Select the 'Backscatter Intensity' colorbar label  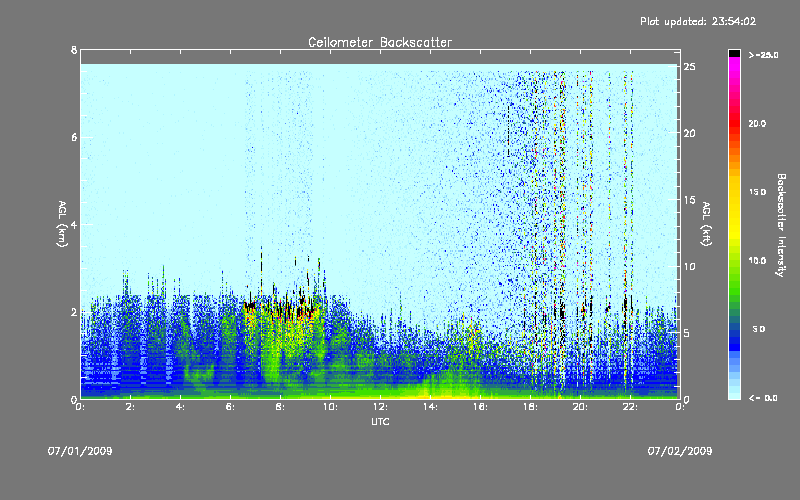pyautogui.click(x=781, y=225)
